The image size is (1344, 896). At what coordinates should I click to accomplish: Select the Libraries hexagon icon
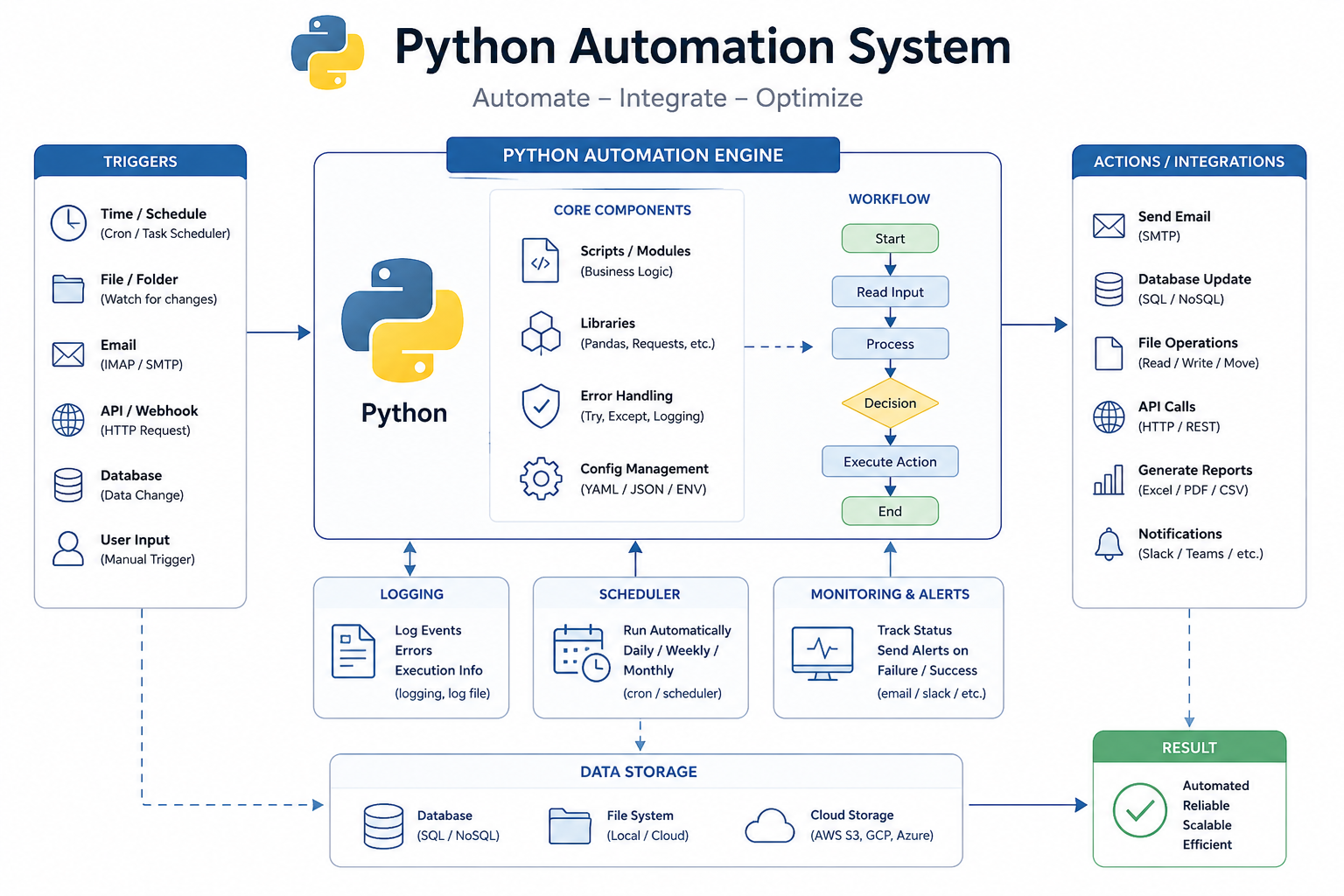[x=541, y=333]
